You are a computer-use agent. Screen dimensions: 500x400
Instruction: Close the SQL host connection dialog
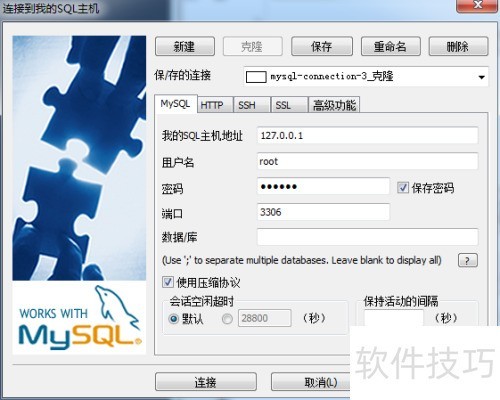(478, 6)
